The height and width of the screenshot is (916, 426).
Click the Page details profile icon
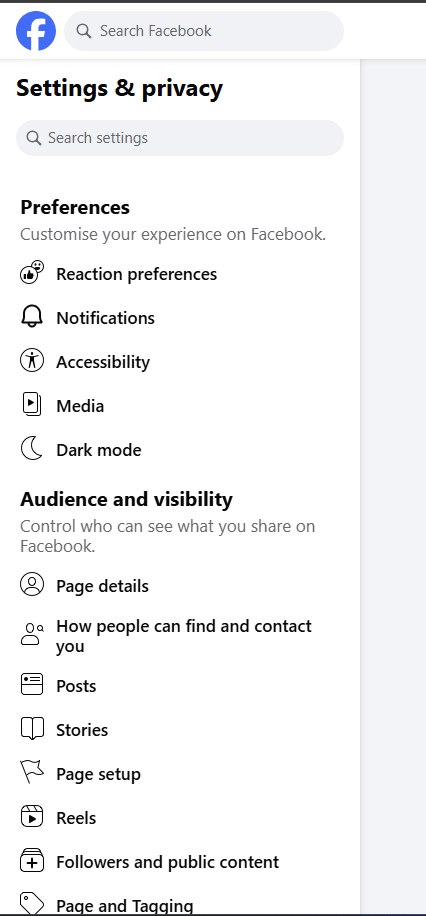(x=32, y=585)
